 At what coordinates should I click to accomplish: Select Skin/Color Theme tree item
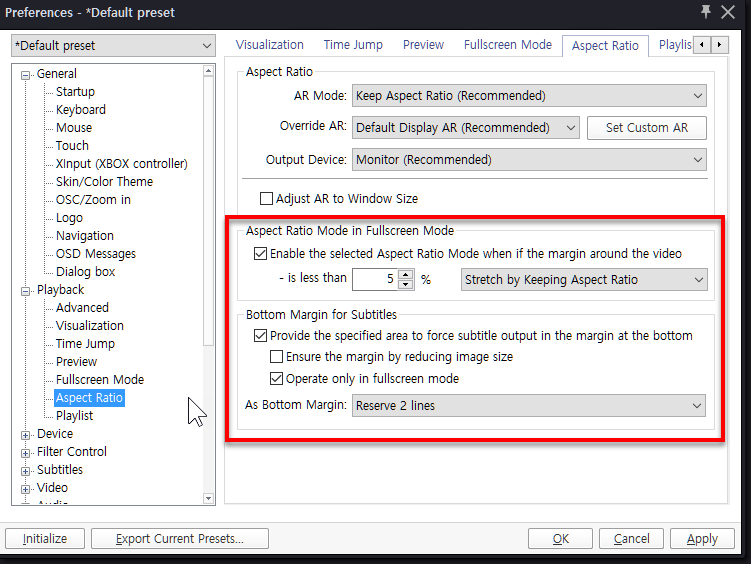[x=104, y=181]
